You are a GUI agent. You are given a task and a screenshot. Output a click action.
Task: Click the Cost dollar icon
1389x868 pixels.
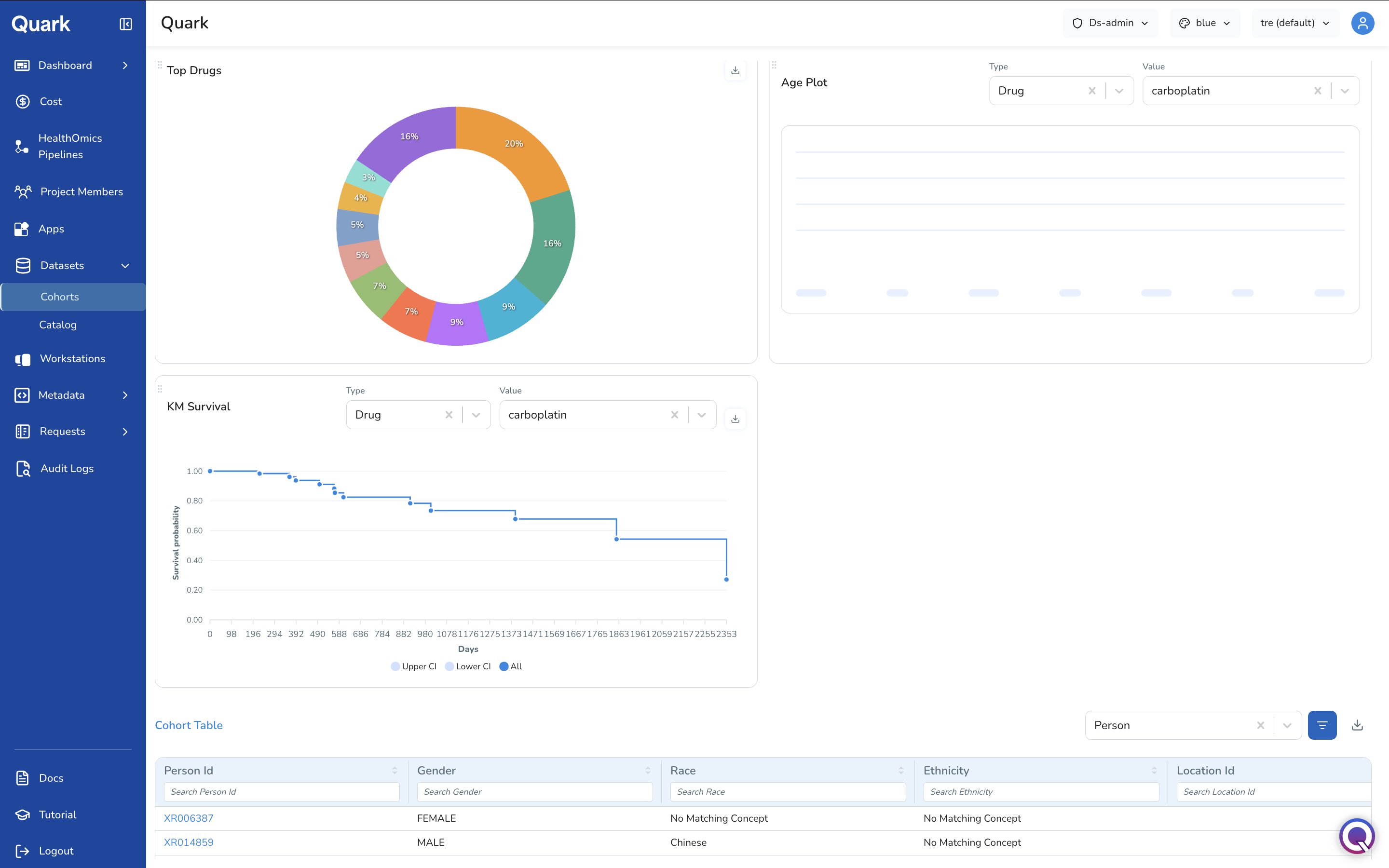22,102
